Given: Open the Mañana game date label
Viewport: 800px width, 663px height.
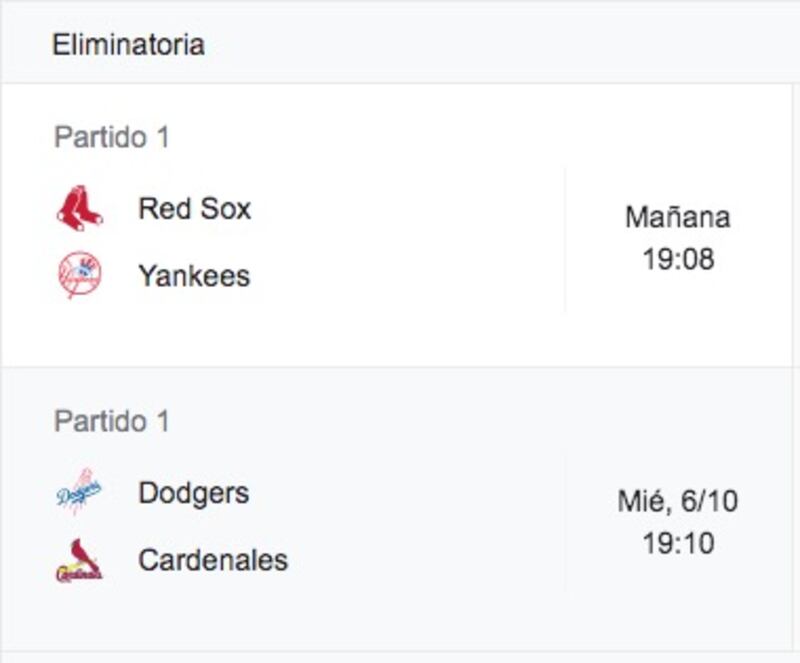Looking at the screenshot, I should point(678,217).
